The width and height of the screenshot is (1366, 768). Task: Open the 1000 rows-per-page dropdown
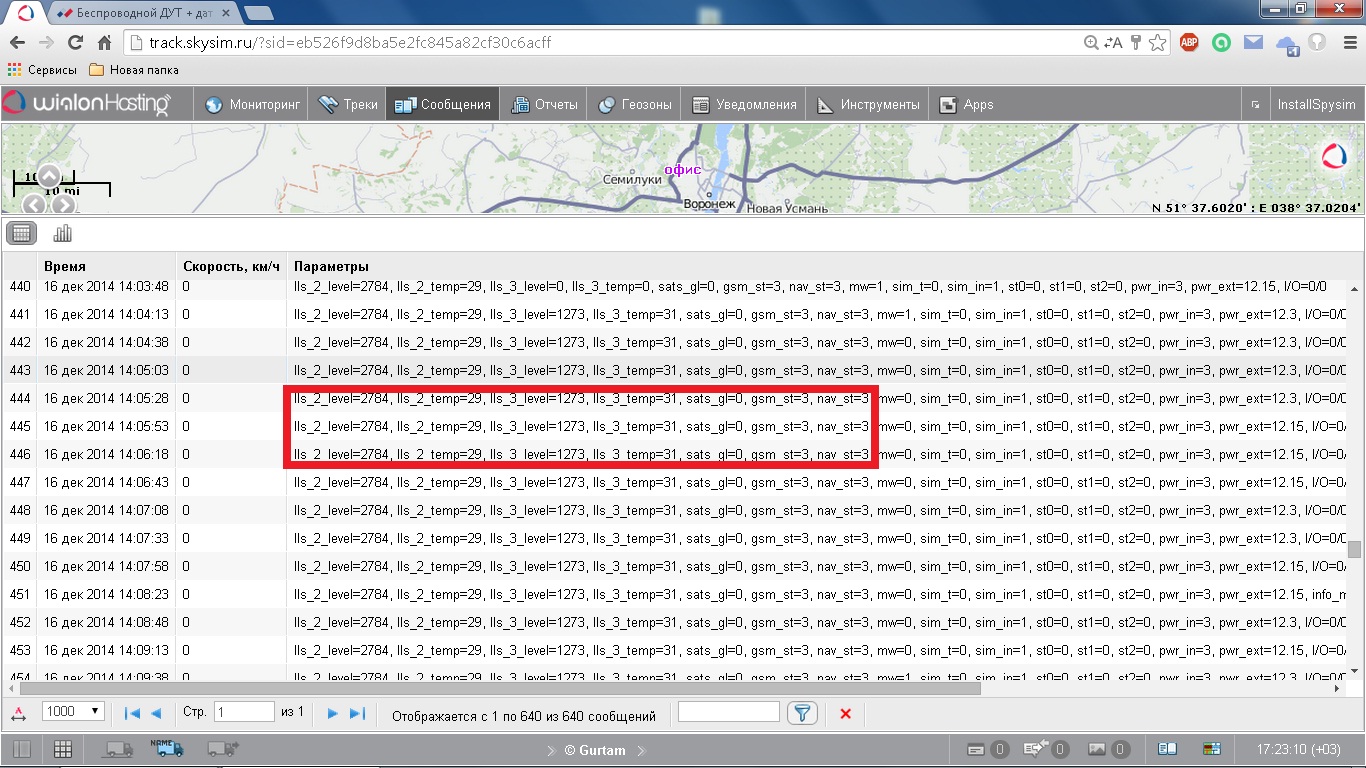[x=73, y=711]
